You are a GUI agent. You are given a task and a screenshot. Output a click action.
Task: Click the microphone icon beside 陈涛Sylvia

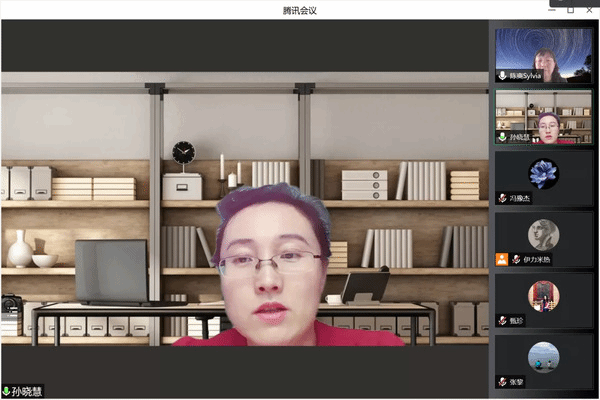coord(502,76)
